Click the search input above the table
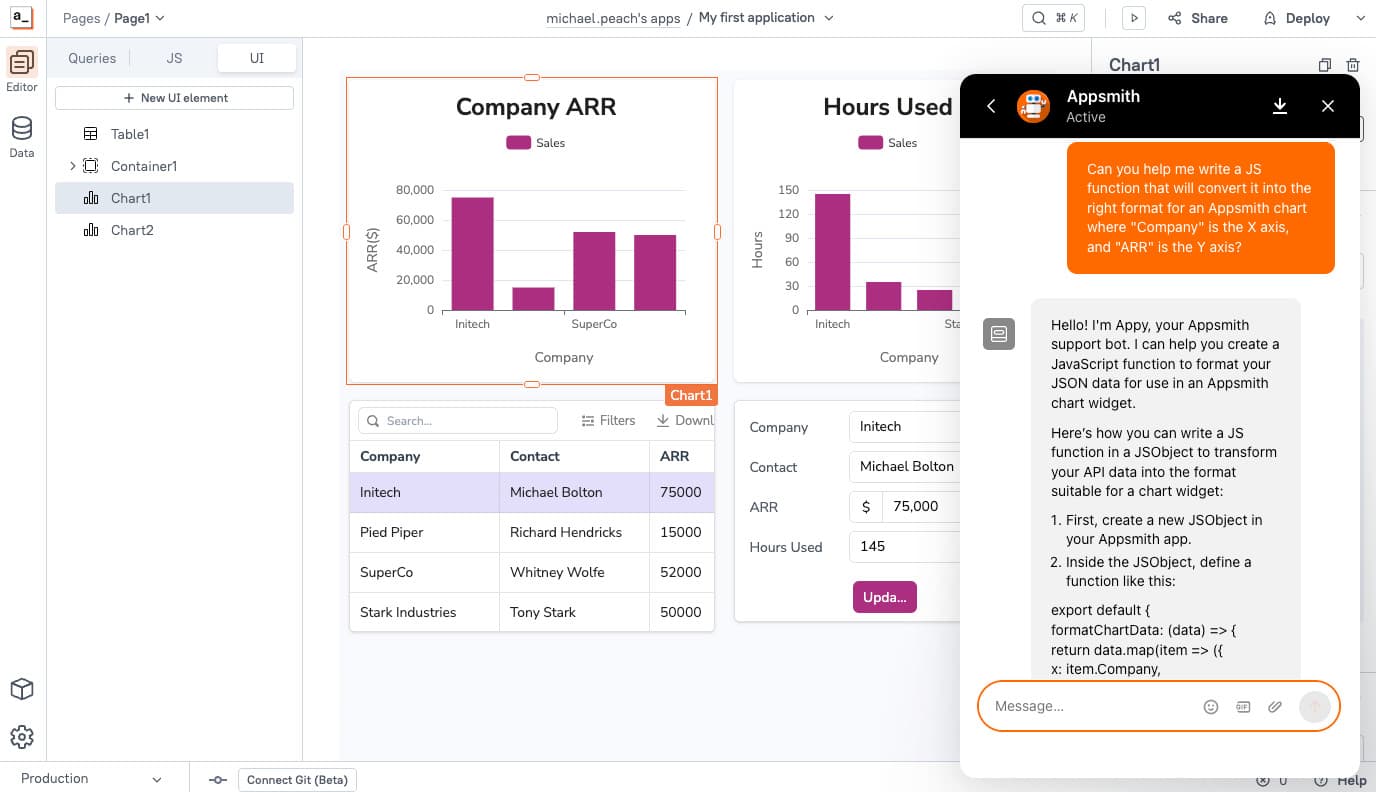1376x792 pixels. tap(457, 420)
